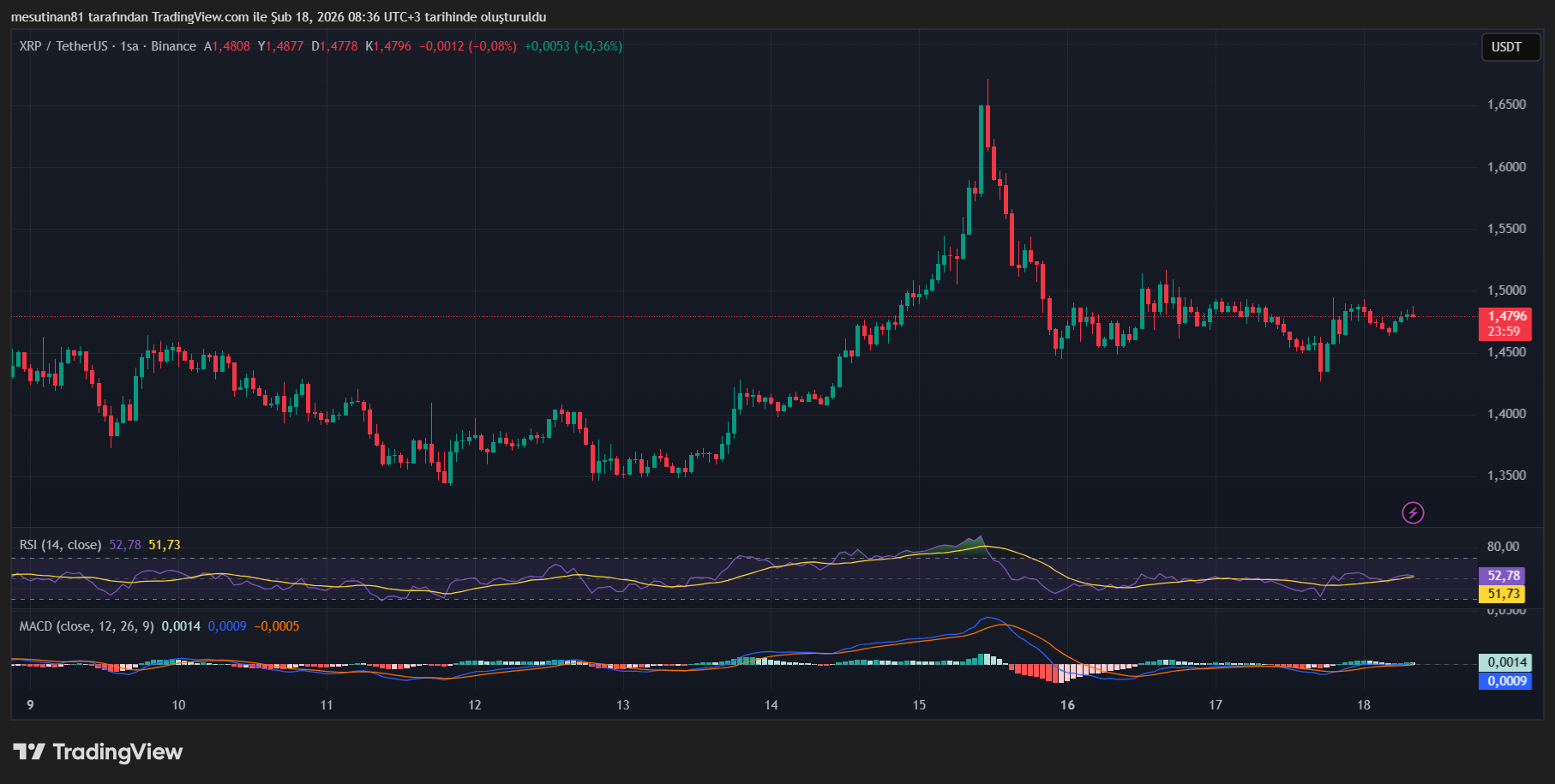This screenshot has width=1555, height=784.
Task: Click the date label 15 on the time axis
Action: coord(919,707)
